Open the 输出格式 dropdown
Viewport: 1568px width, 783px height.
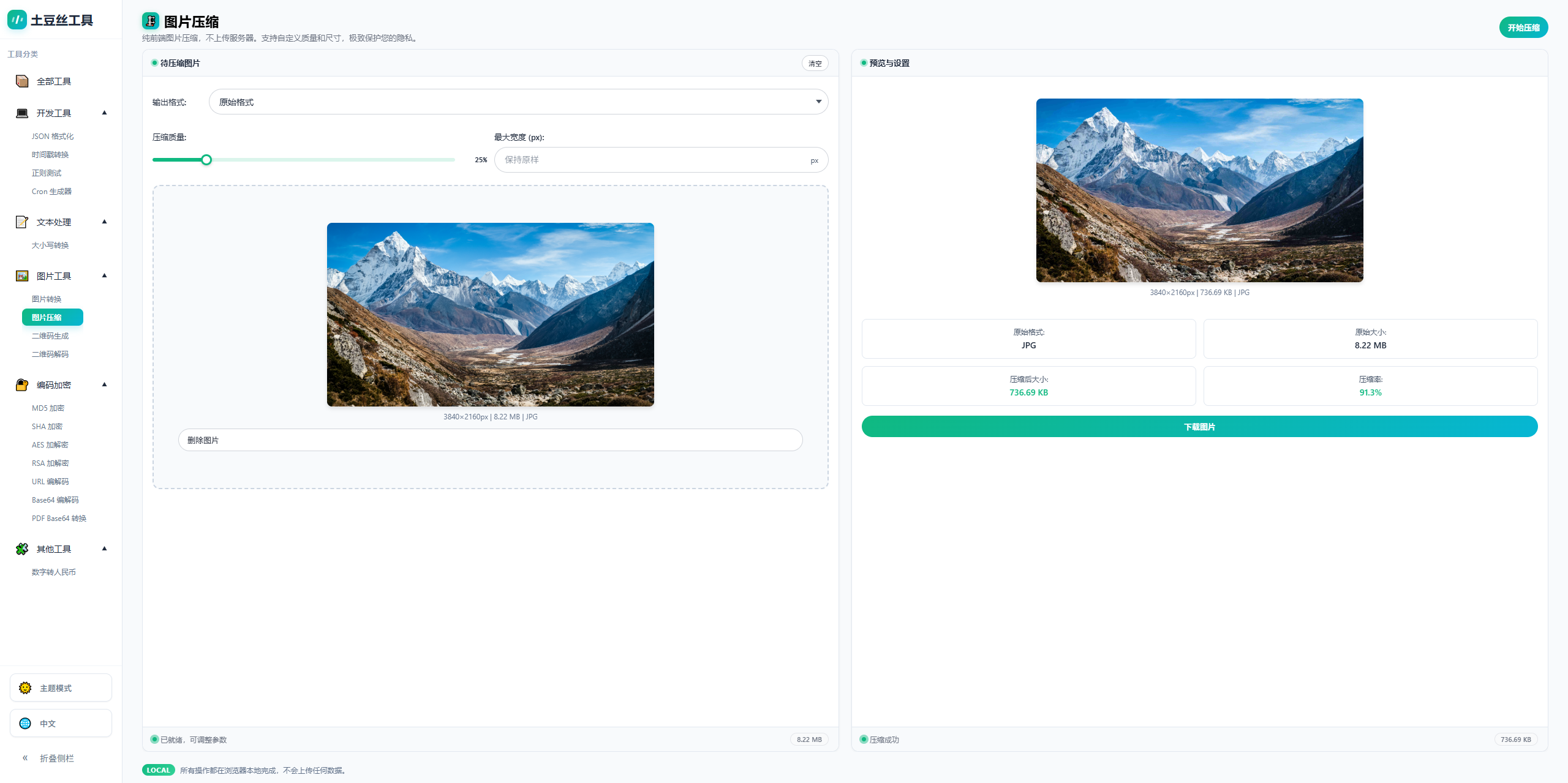click(518, 102)
